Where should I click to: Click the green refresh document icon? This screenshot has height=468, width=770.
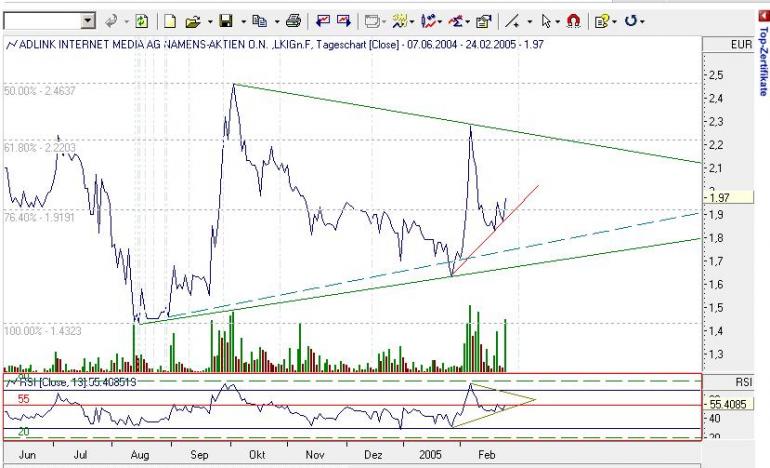pos(141,21)
